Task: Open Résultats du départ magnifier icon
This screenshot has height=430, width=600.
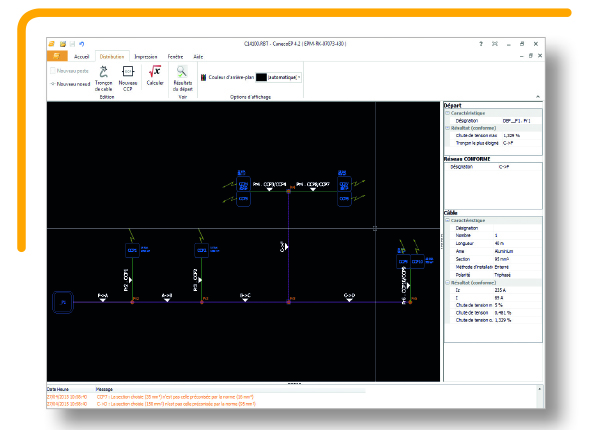Action: pos(182,72)
